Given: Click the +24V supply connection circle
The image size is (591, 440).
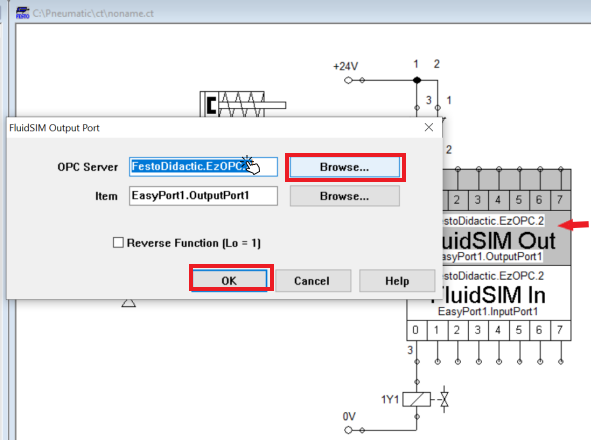Looking at the screenshot, I should pos(348,80).
